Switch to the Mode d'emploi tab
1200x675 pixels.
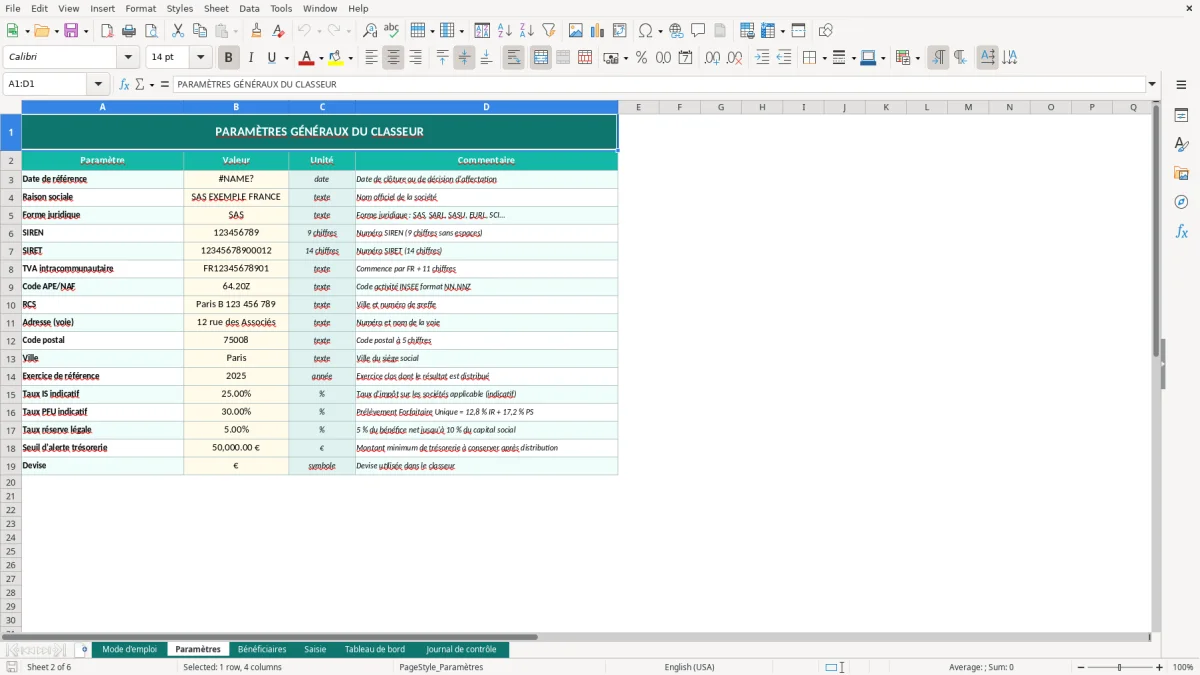pos(130,650)
